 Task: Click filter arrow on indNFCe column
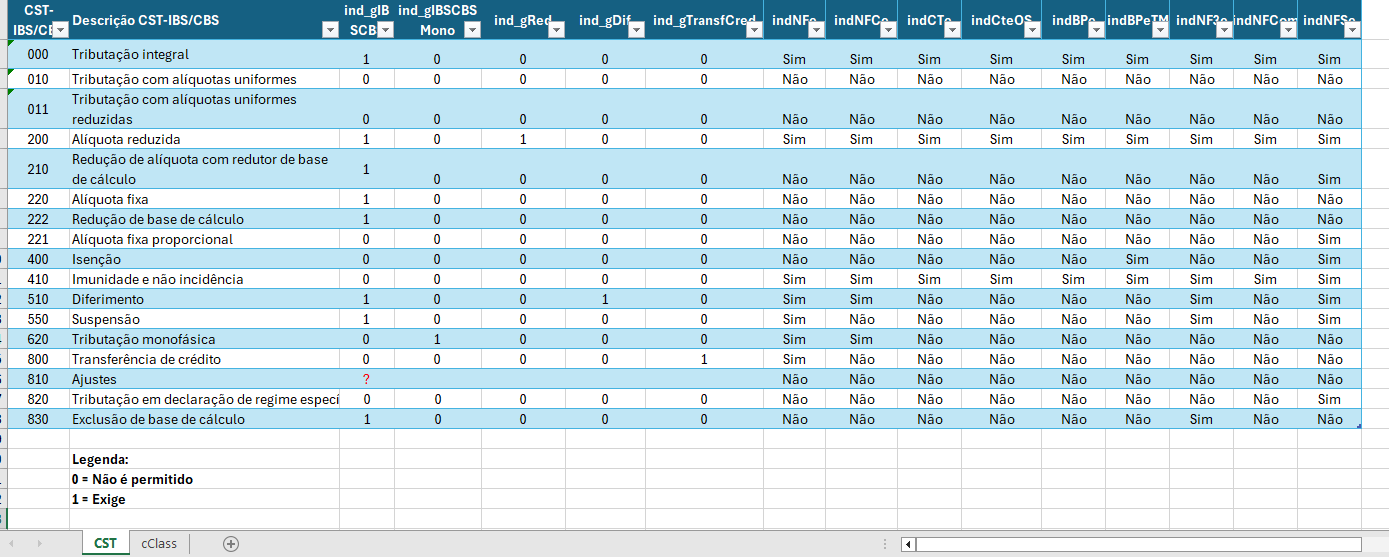pos(886,30)
